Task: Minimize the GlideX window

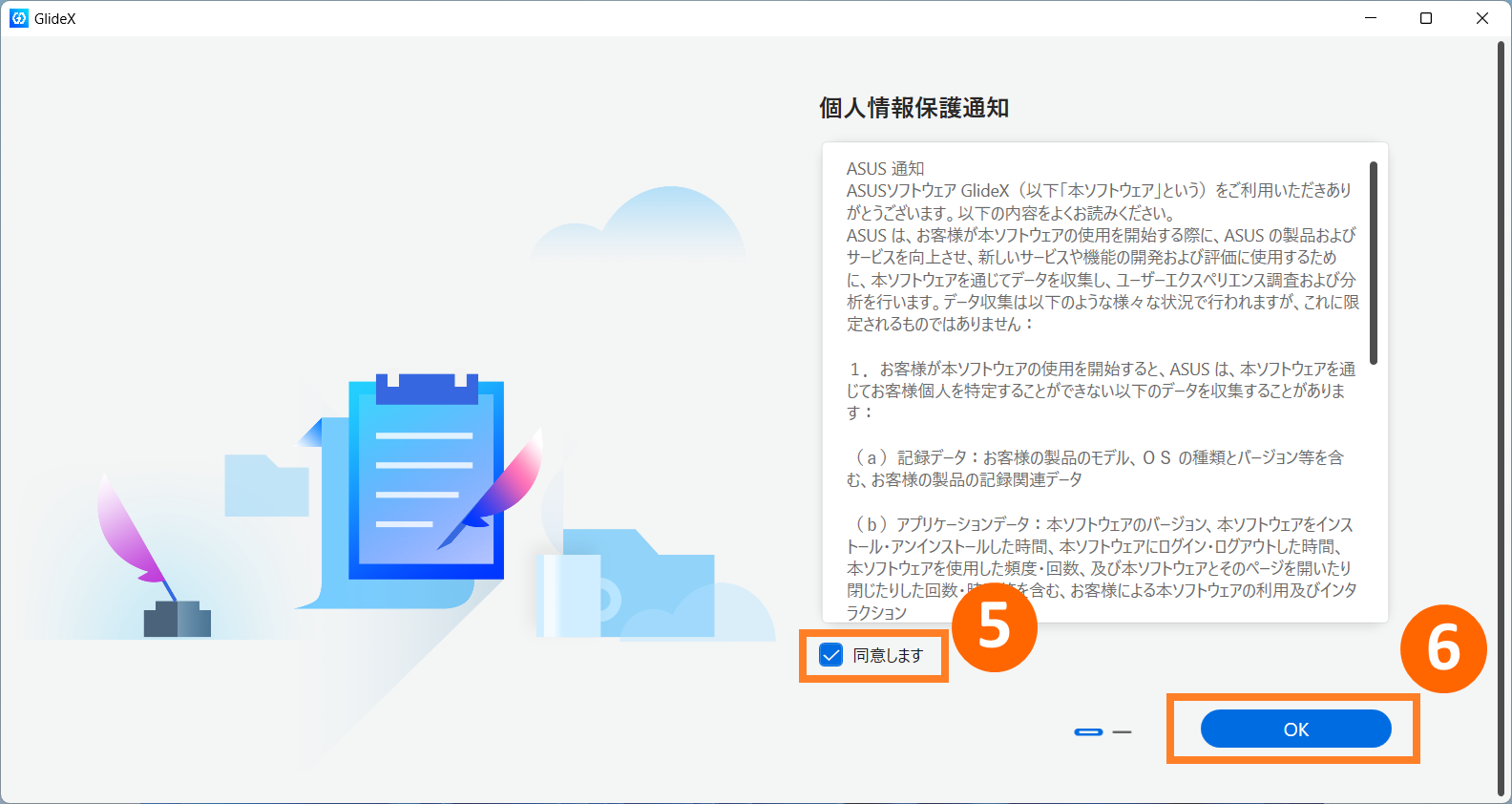Action: [1371, 18]
